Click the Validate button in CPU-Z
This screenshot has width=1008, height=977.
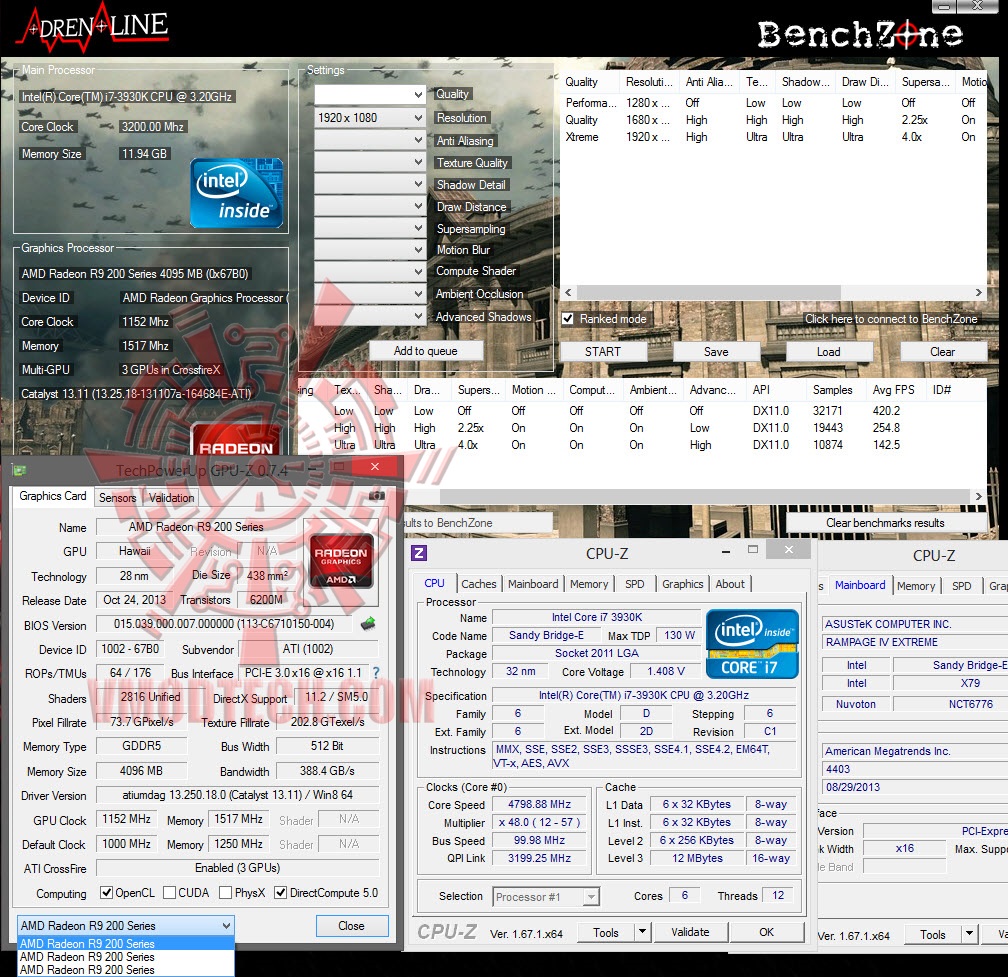pos(690,932)
